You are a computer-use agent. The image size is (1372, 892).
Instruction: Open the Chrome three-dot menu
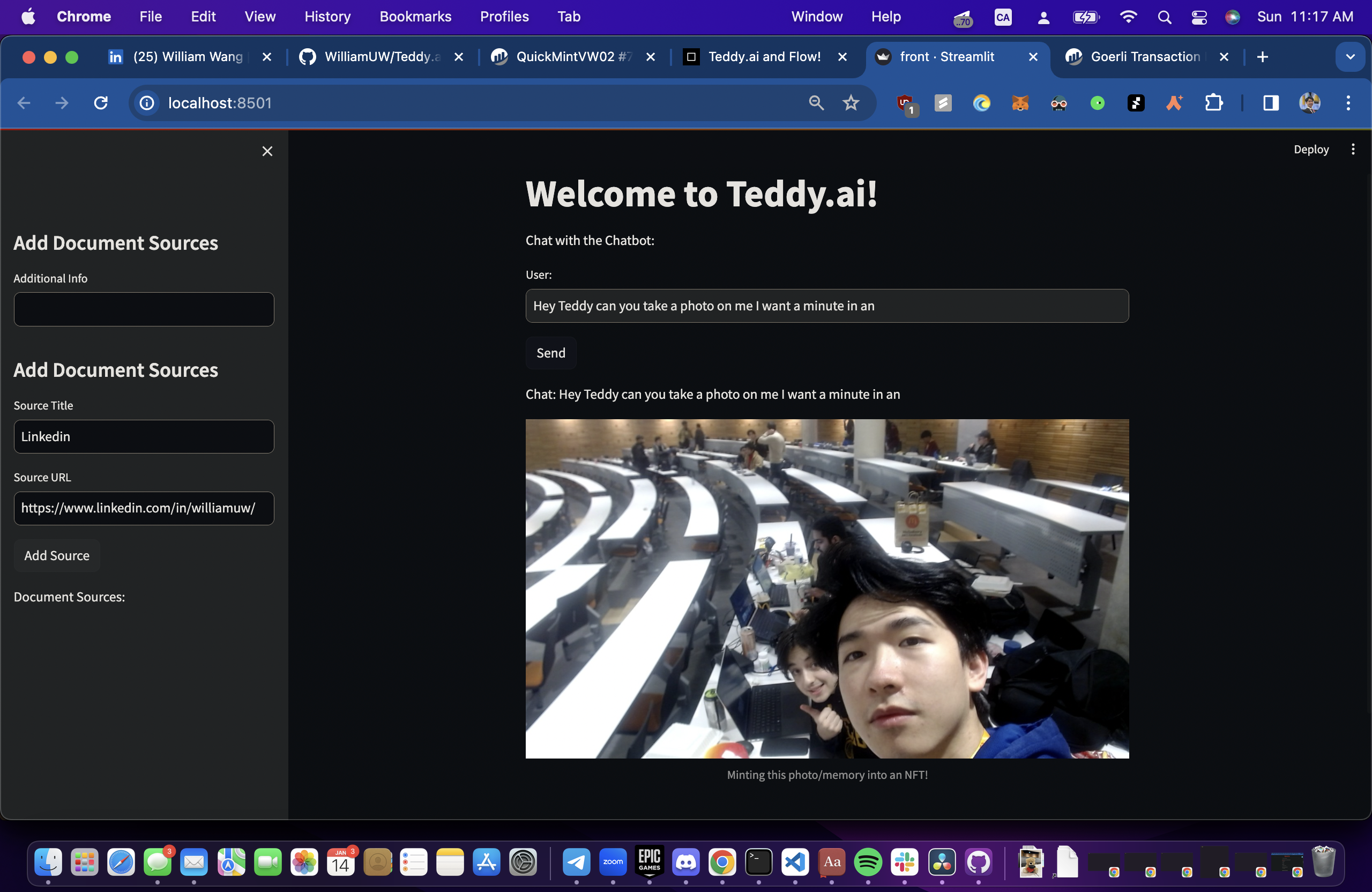pyautogui.click(x=1348, y=103)
